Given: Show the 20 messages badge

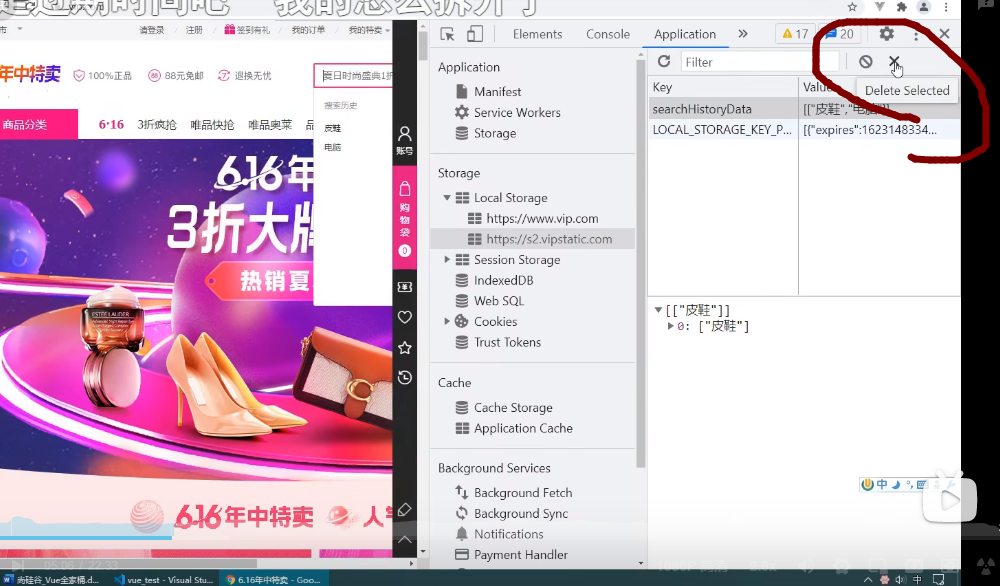Looking at the screenshot, I should [x=839, y=34].
